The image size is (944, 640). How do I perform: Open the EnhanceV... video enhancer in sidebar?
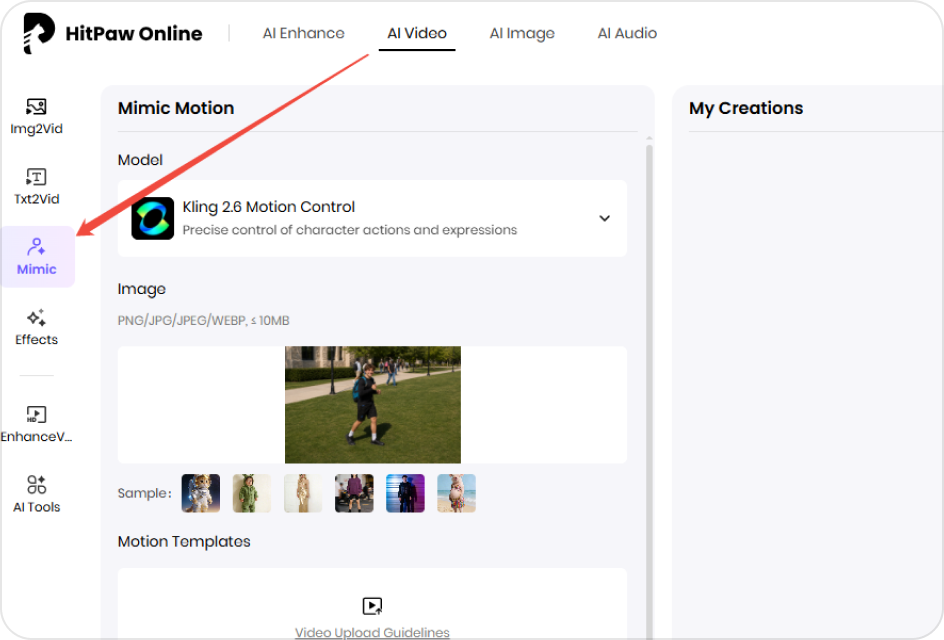[36, 424]
